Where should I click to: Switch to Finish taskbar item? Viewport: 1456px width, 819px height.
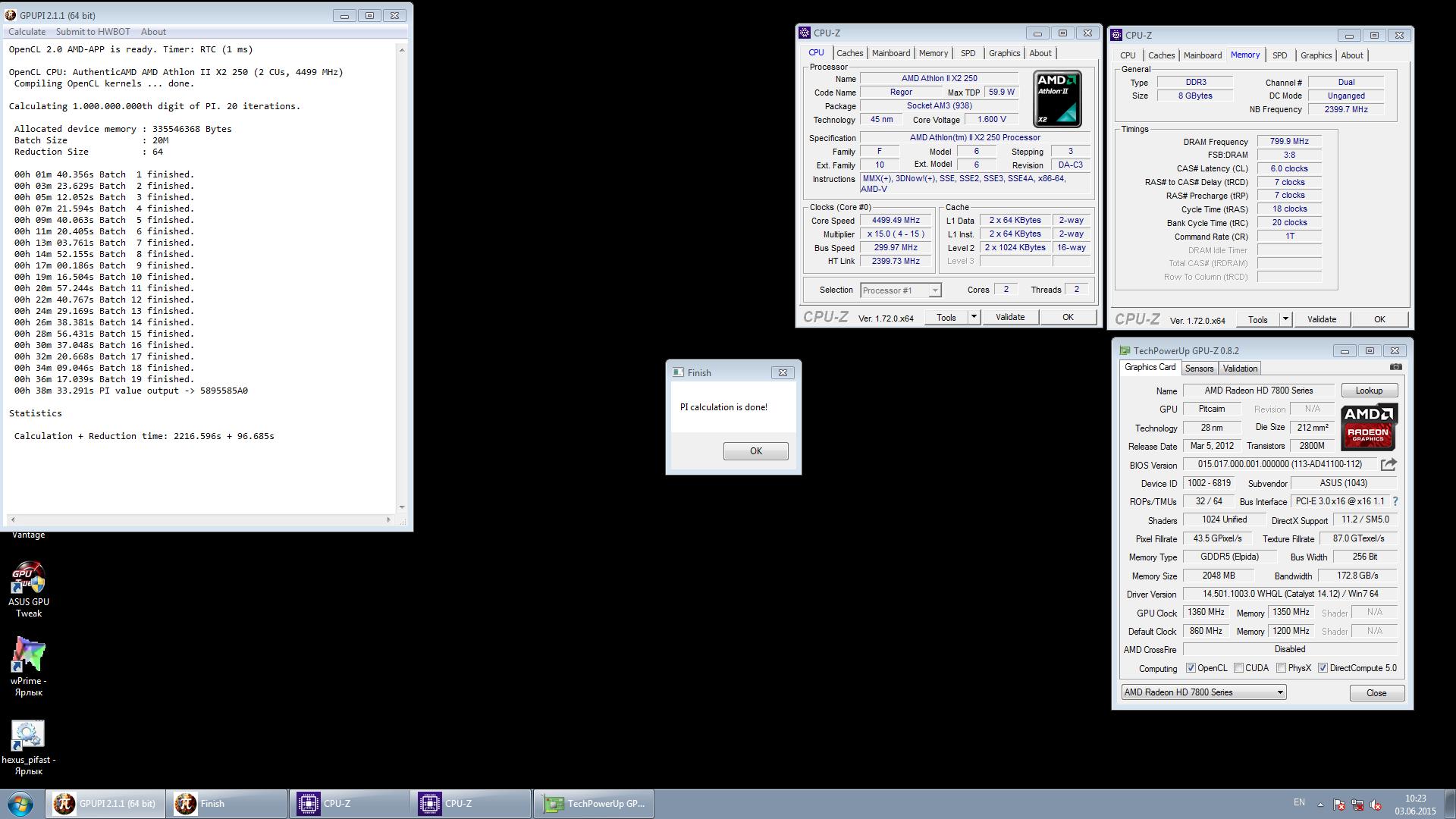pyautogui.click(x=226, y=804)
